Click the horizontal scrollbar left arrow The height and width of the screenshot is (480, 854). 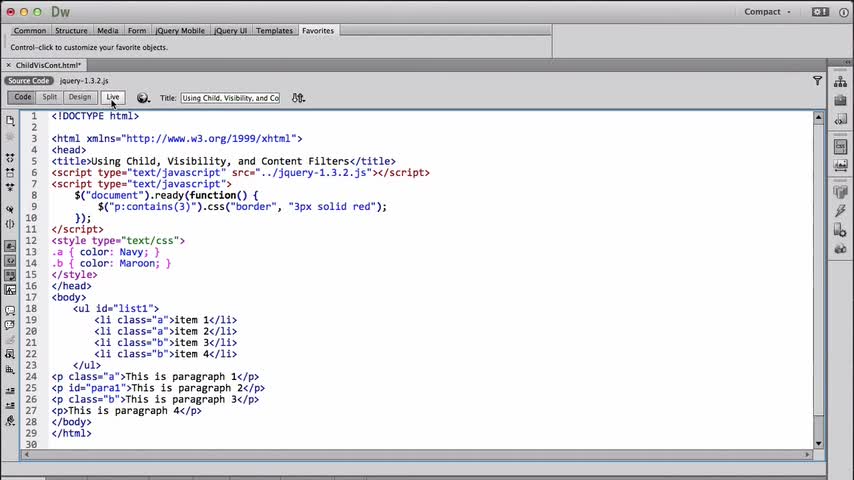26,454
